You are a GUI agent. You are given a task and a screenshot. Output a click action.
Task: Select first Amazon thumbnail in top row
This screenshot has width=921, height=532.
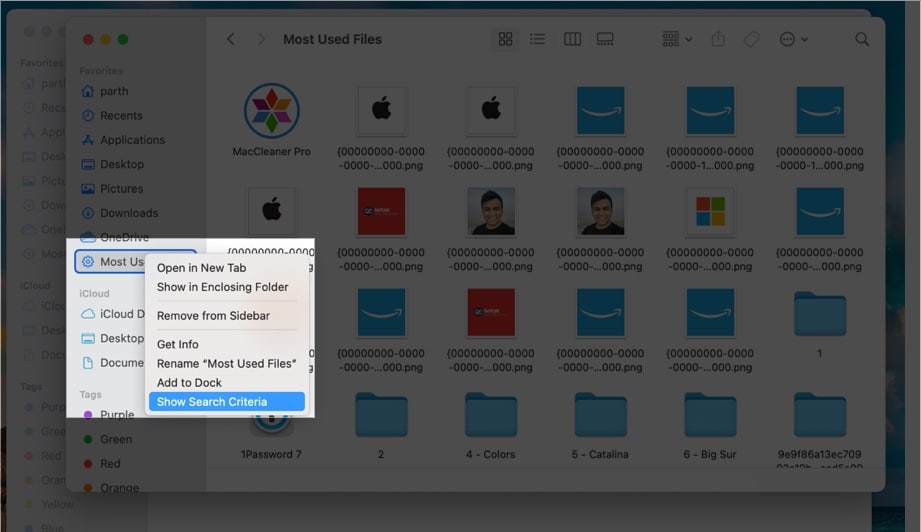(600, 110)
